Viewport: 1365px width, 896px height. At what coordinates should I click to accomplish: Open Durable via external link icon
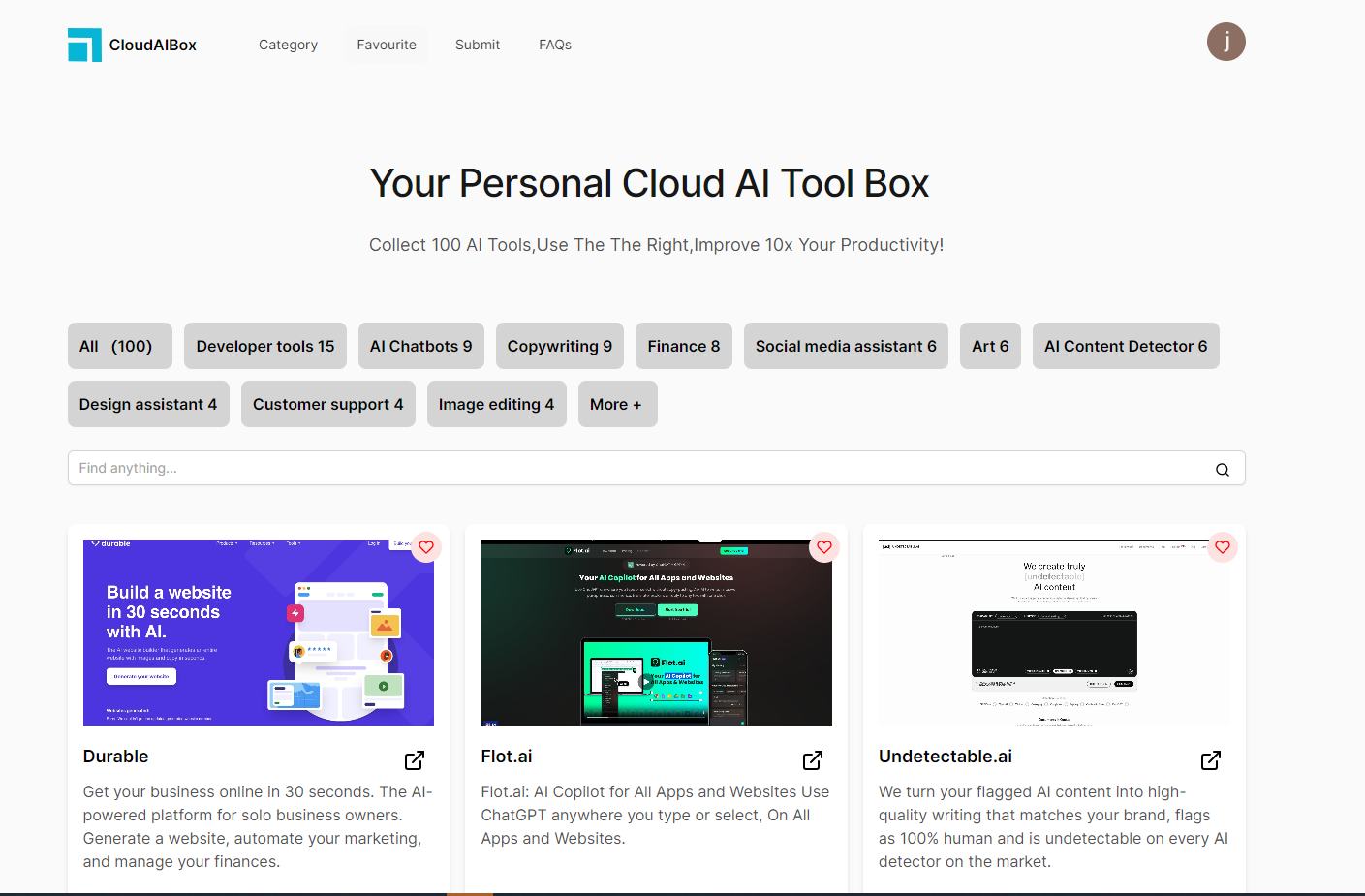click(x=415, y=760)
